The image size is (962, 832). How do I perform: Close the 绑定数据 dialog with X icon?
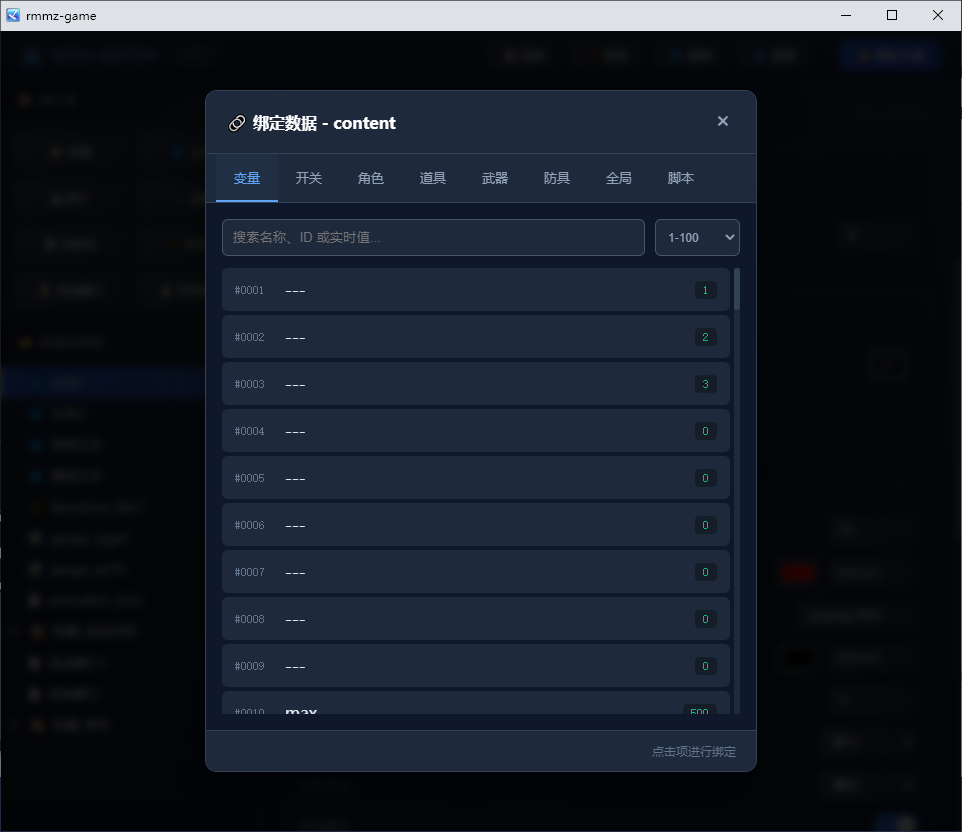pos(723,121)
